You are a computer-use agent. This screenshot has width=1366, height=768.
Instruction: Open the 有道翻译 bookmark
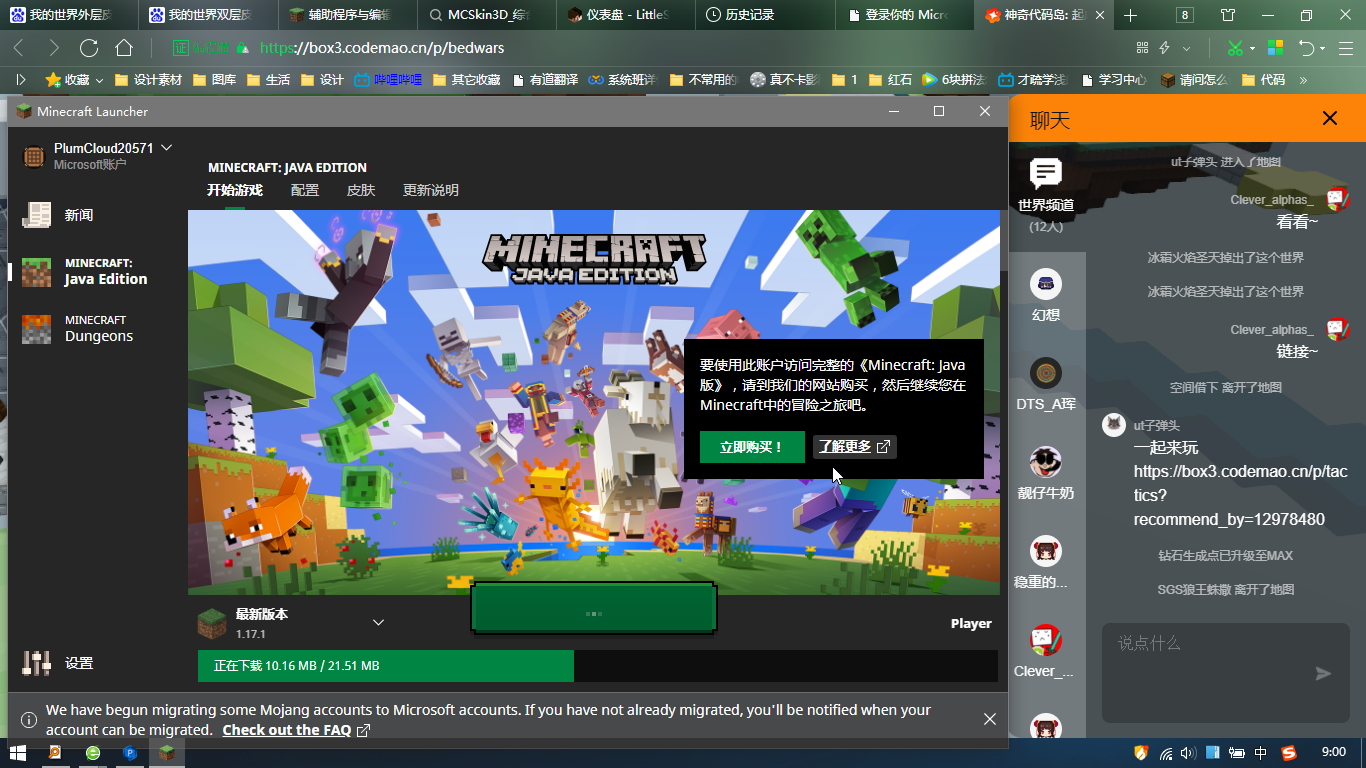click(x=546, y=80)
